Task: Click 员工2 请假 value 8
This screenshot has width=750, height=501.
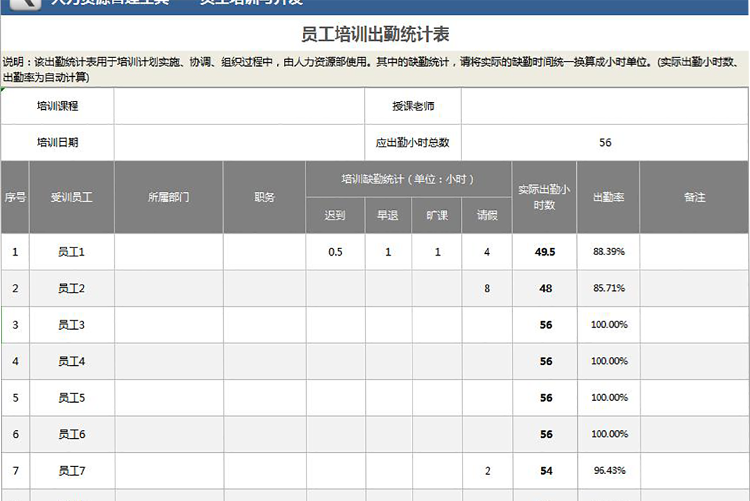Action: 487,289
